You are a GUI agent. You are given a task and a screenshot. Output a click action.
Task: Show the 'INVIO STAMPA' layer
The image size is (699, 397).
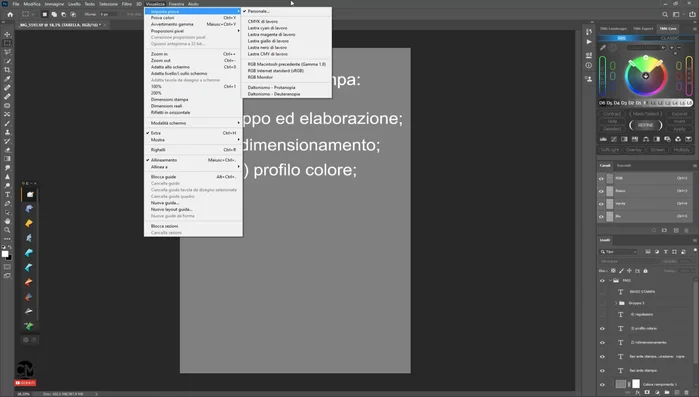click(x=602, y=292)
